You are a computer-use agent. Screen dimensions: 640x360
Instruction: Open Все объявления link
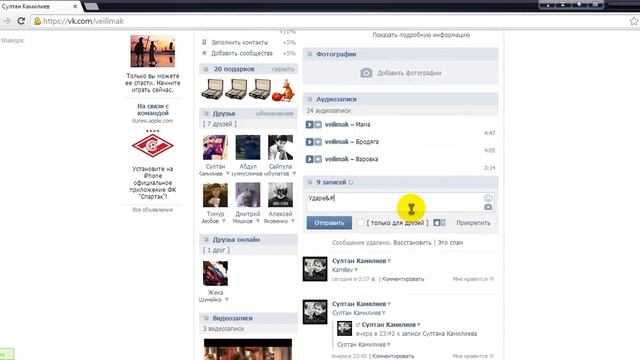153,210
